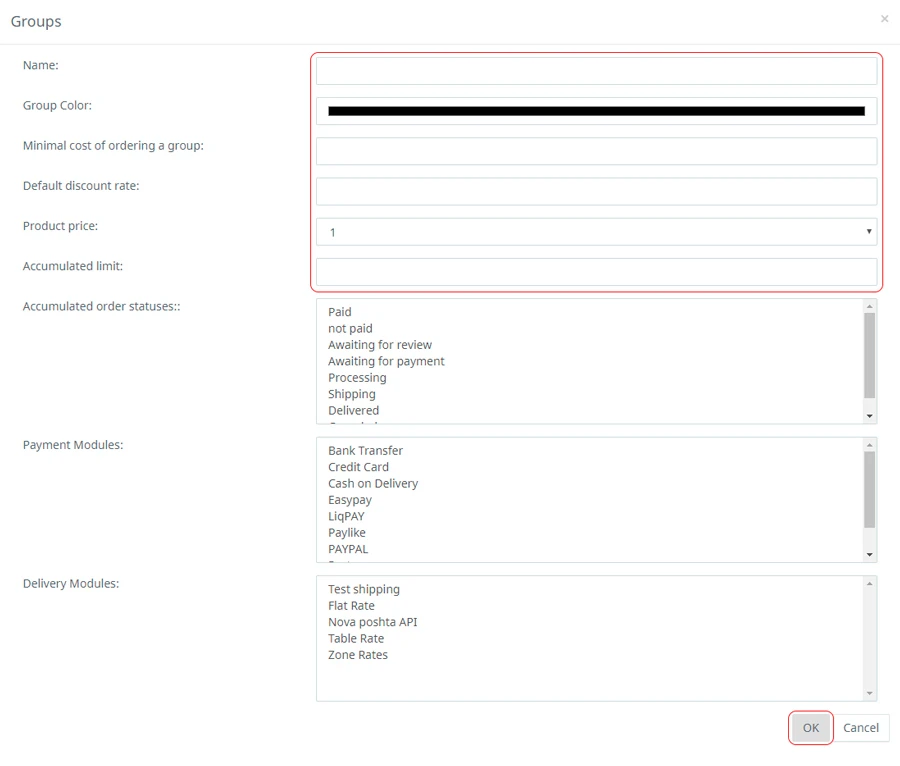The width and height of the screenshot is (900, 766).
Task: Click the Cancel button
Action: pyautogui.click(x=860, y=728)
